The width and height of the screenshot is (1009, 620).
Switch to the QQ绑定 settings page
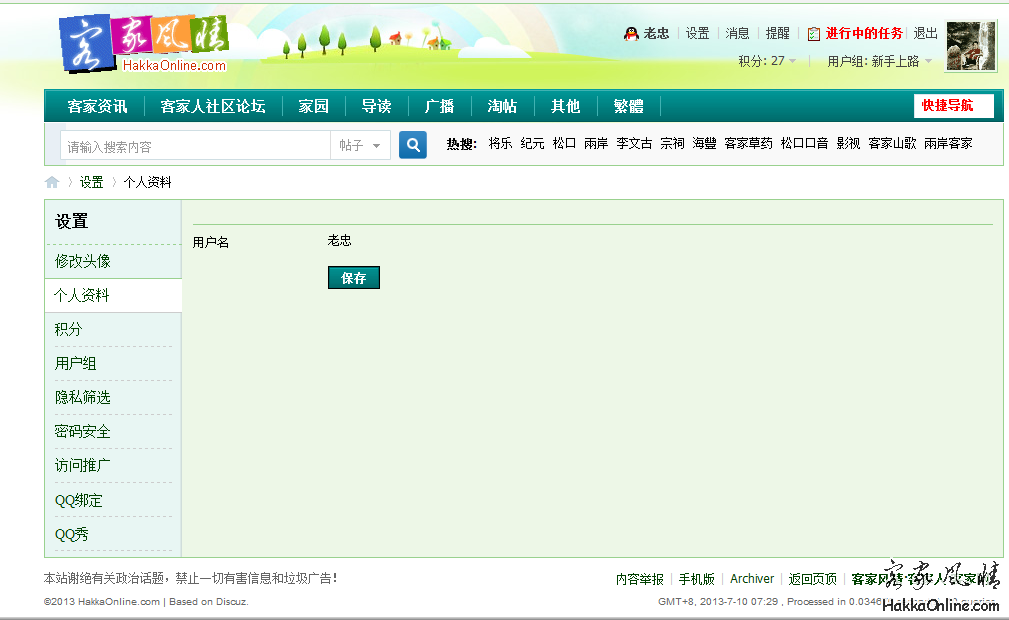click(79, 500)
